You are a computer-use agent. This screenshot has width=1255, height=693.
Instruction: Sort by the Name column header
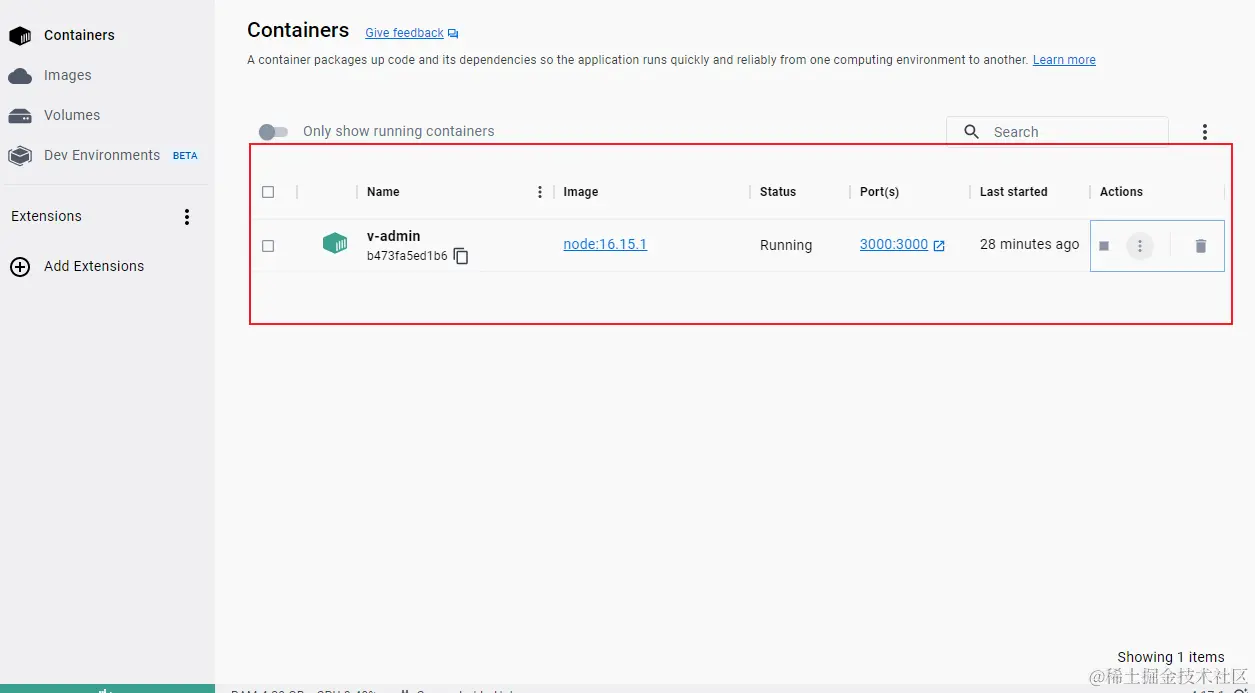pos(383,192)
